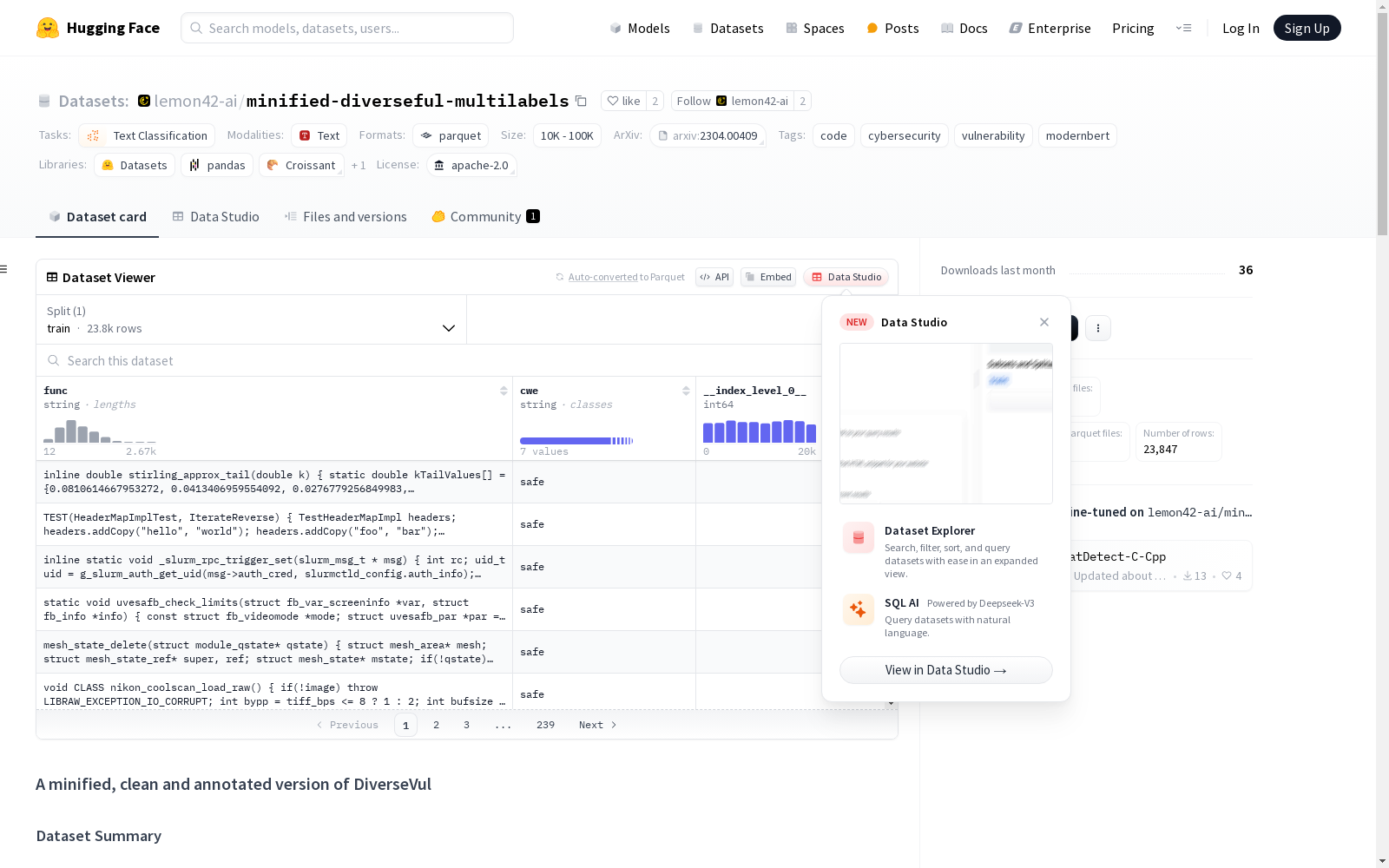Open Posts page
The height and width of the screenshot is (868, 1389).
[892, 28]
